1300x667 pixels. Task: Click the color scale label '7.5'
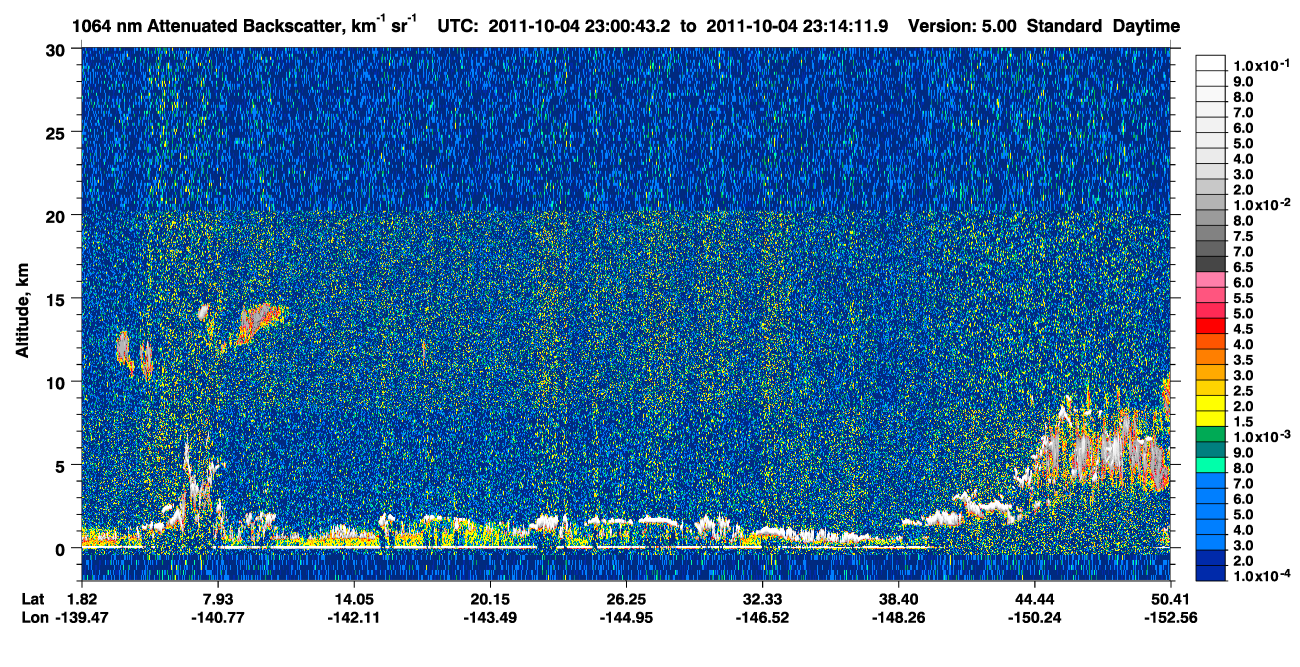(1244, 236)
